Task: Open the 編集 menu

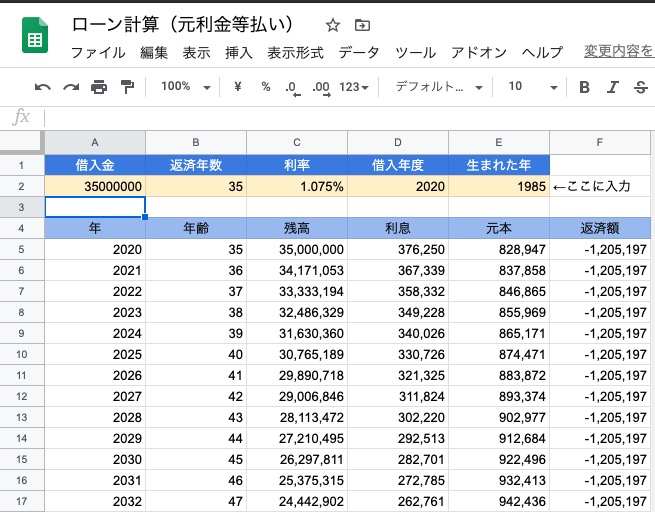Action: (154, 53)
